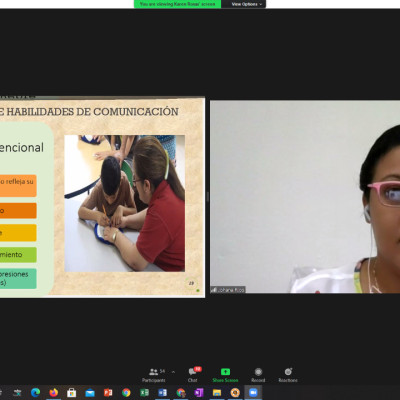Click the green Share Screen button
Image resolution: width=400 pixels, height=400 pixels.
(x=225, y=375)
